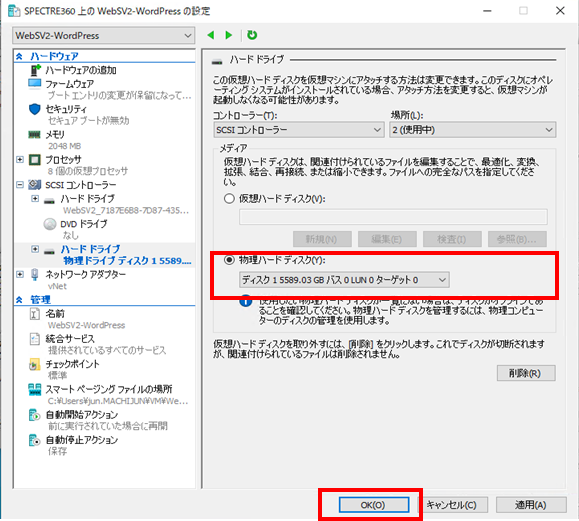579x521 pixels.
Task: Select the 物理ハード ディスク radio button
Action: click(229, 260)
